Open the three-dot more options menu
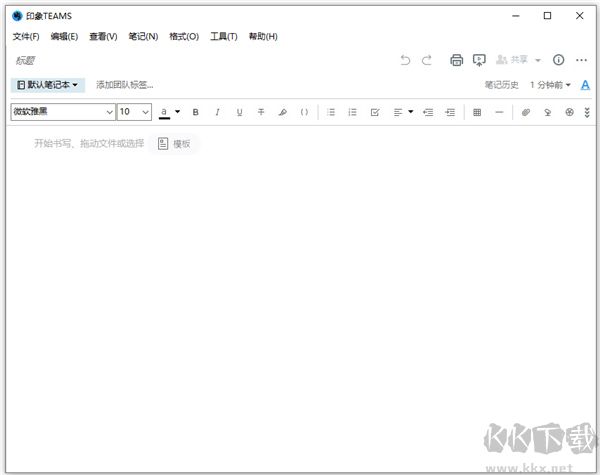The image size is (600, 475). (581, 60)
